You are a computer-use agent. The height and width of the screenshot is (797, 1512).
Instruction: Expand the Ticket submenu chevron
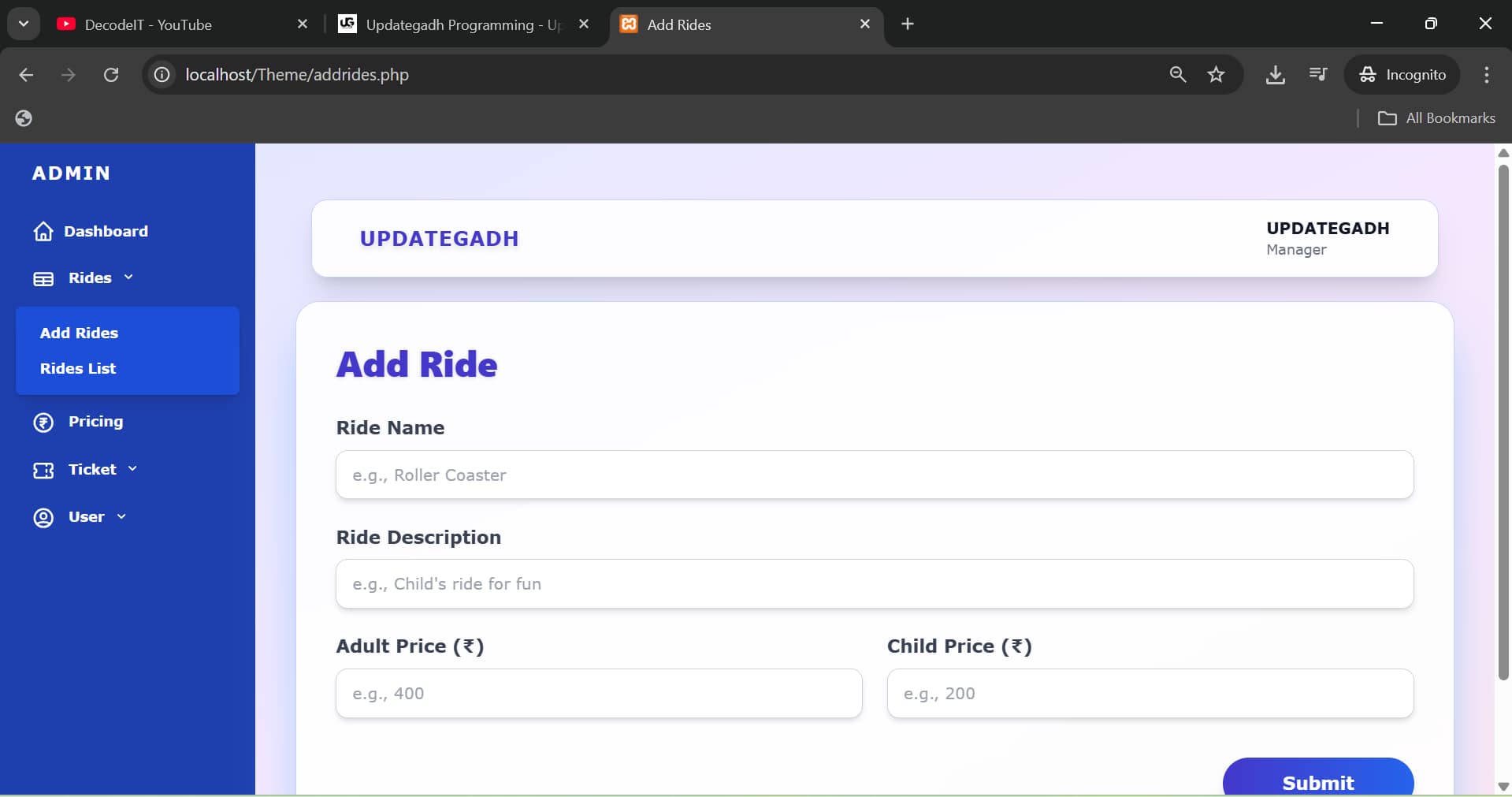pyautogui.click(x=132, y=469)
